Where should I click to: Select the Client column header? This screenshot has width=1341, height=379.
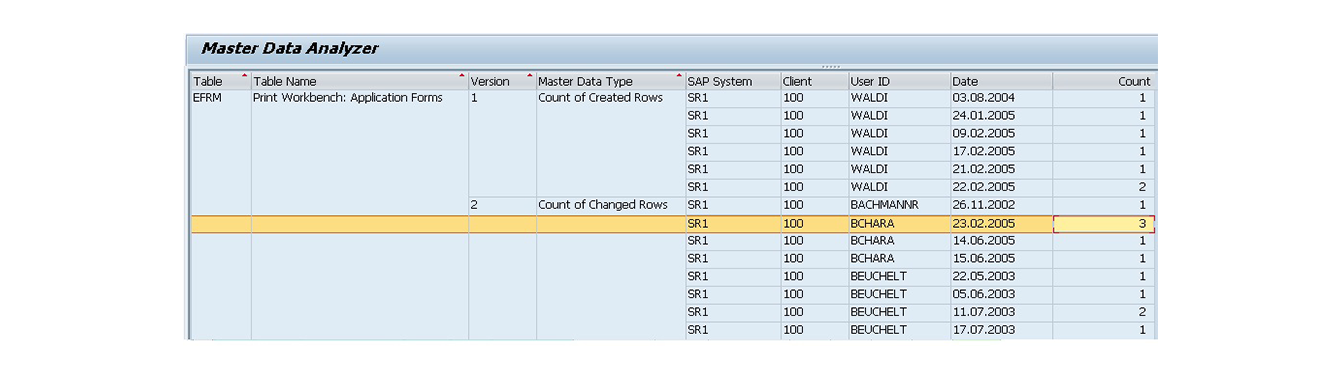814,81
